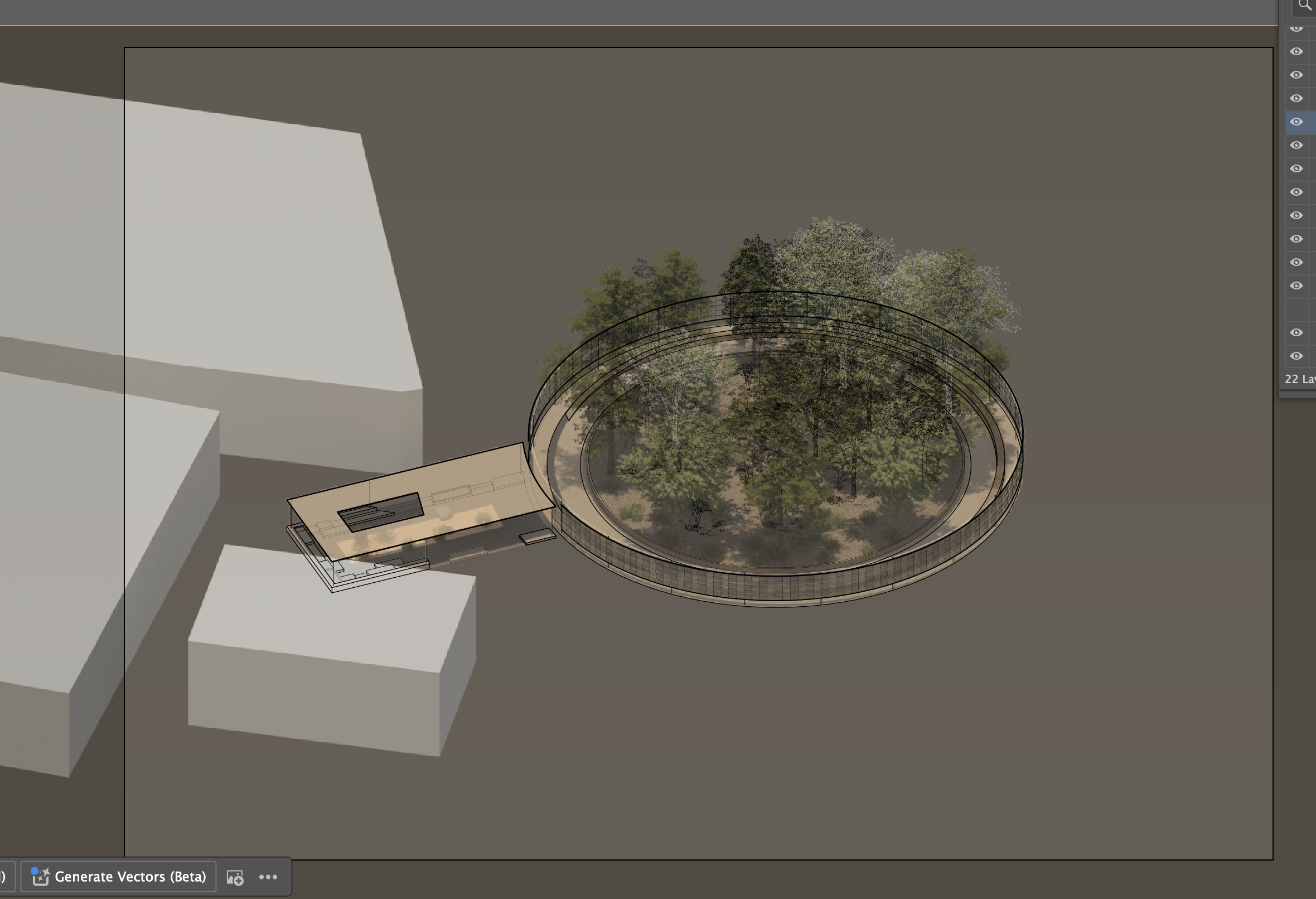
Task: Click the layers panel search magnifier icon
Action: [x=1304, y=6]
